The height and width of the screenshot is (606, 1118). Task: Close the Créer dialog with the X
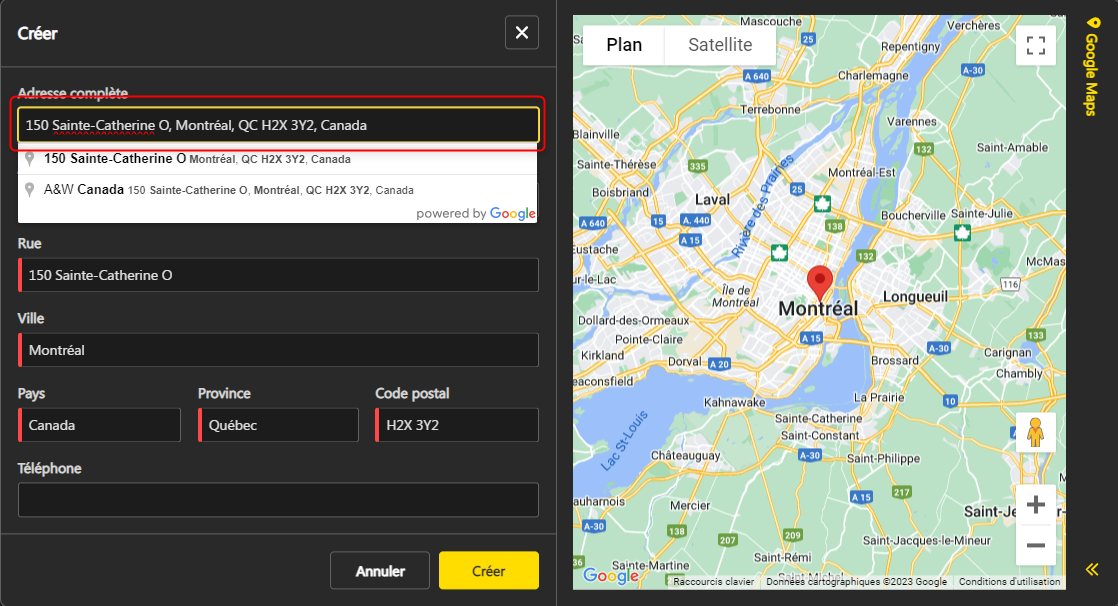tap(521, 33)
